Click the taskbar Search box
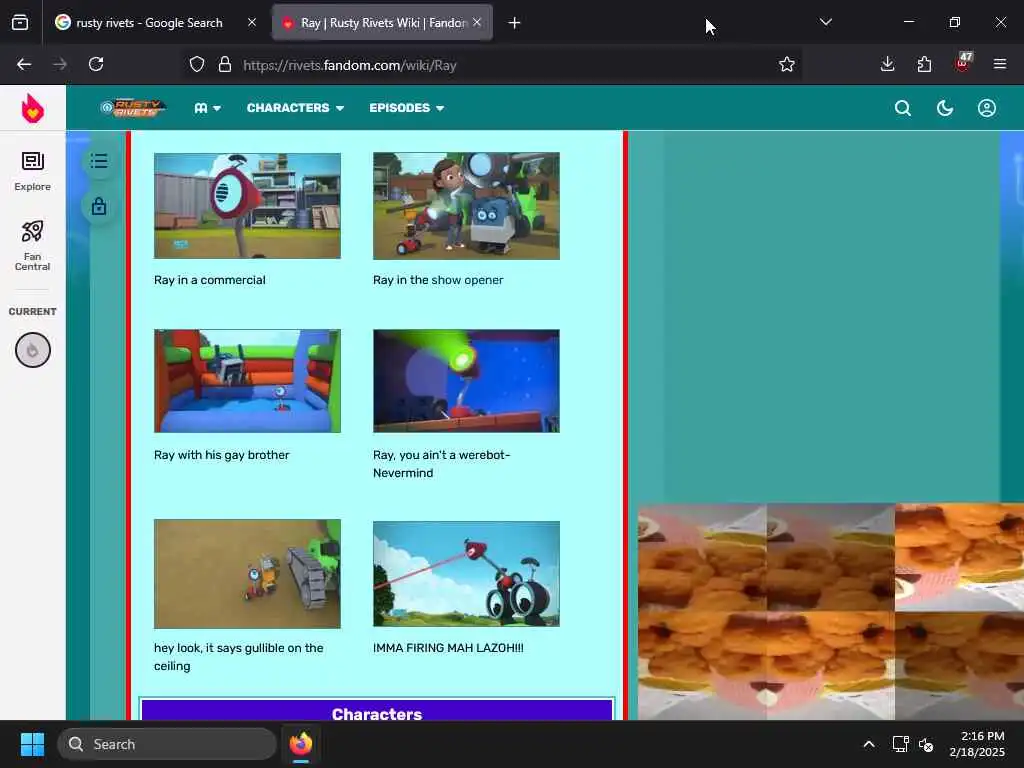The width and height of the screenshot is (1024, 768). point(167,744)
